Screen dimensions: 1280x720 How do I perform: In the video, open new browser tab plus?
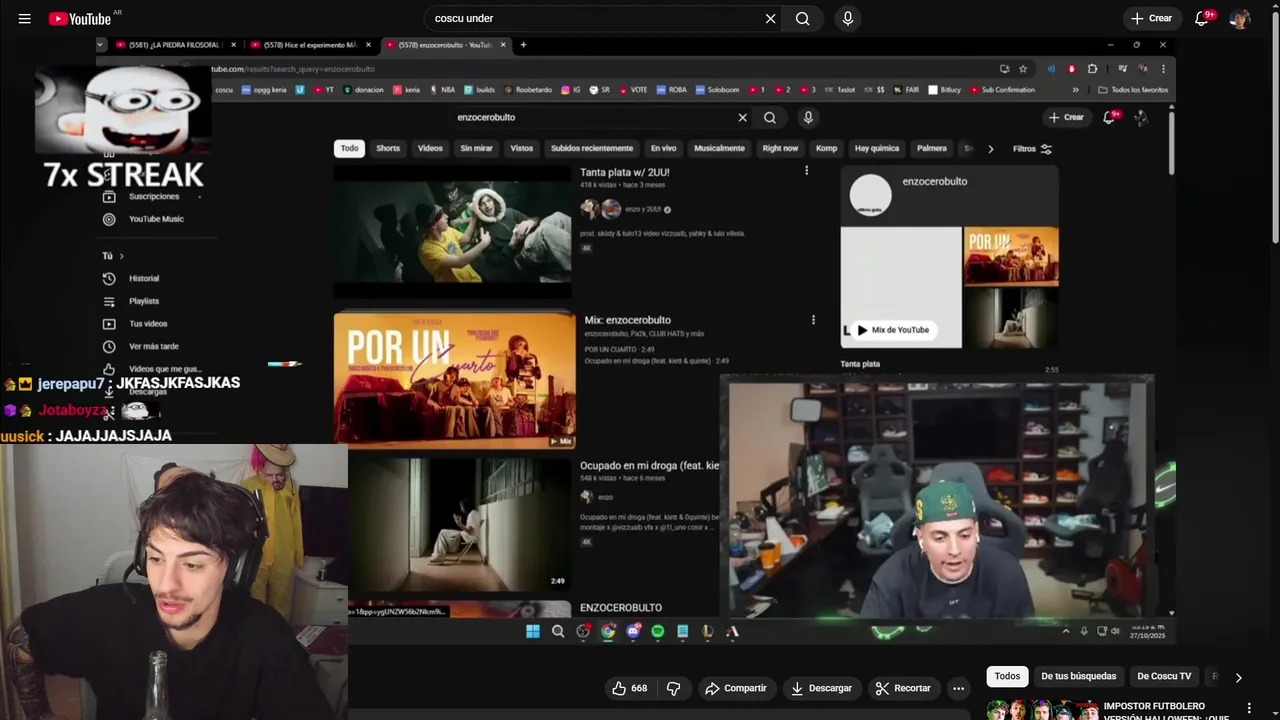523,44
